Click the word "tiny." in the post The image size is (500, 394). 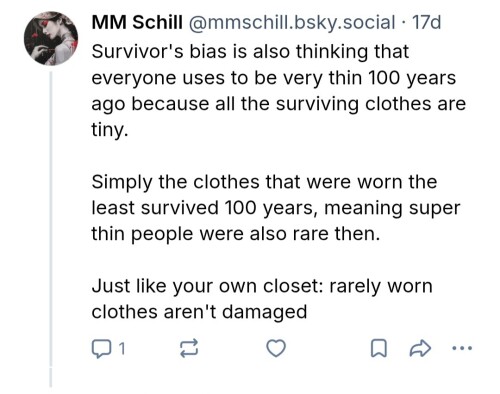(x=110, y=130)
